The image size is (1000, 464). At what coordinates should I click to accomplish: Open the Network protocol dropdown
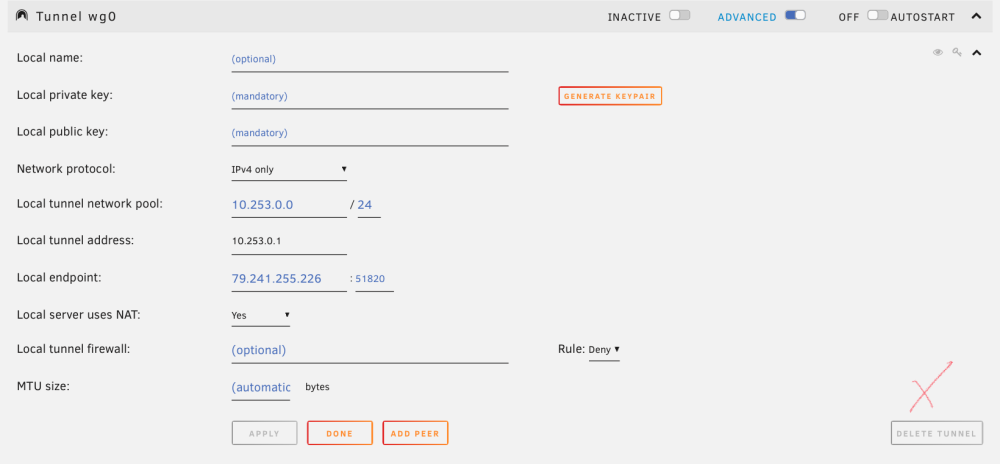289,170
